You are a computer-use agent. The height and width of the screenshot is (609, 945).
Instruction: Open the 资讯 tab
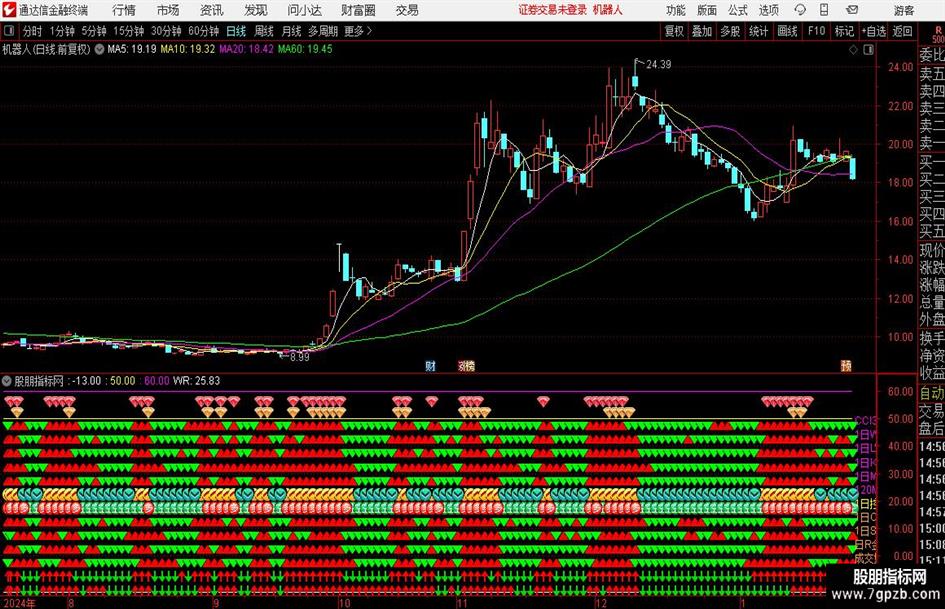(212, 10)
